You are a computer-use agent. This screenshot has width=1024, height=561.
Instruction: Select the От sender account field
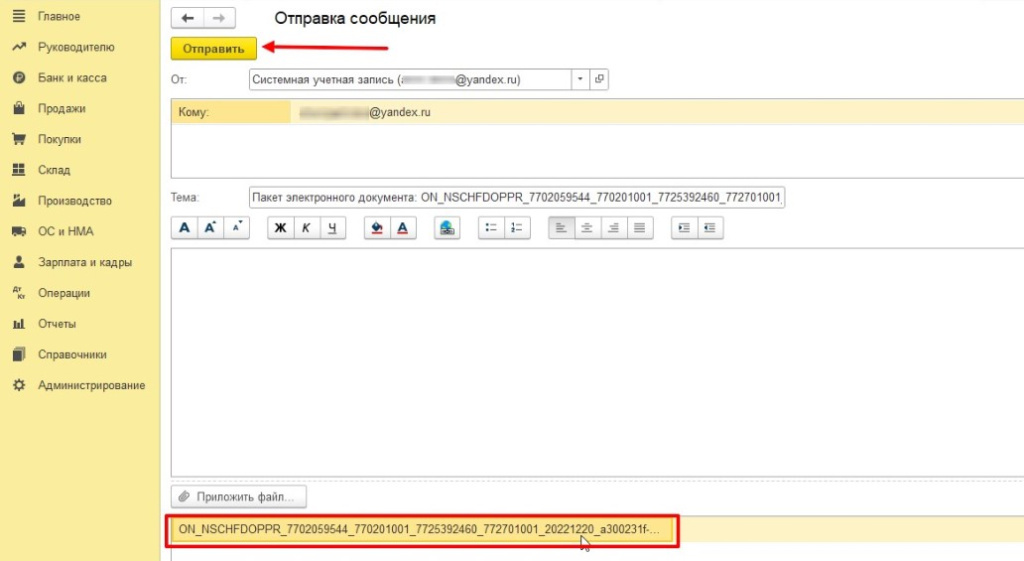(x=410, y=79)
